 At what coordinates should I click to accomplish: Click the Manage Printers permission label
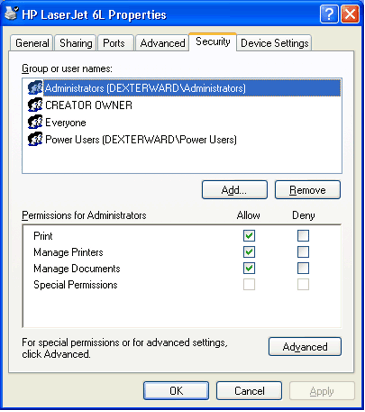(x=68, y=252)
